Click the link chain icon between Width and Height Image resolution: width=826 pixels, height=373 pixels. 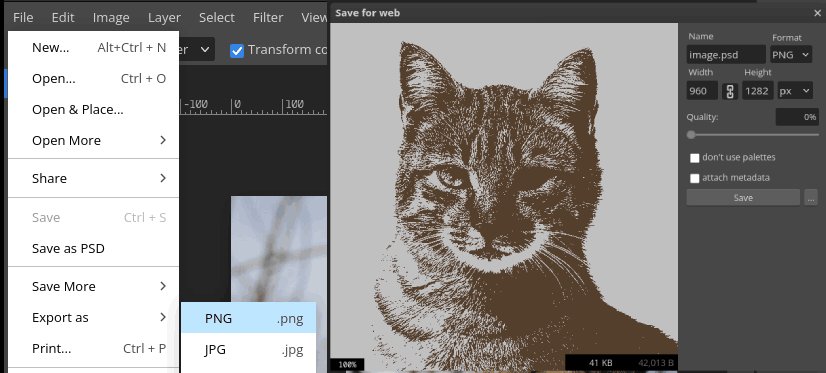coord(730,91)
